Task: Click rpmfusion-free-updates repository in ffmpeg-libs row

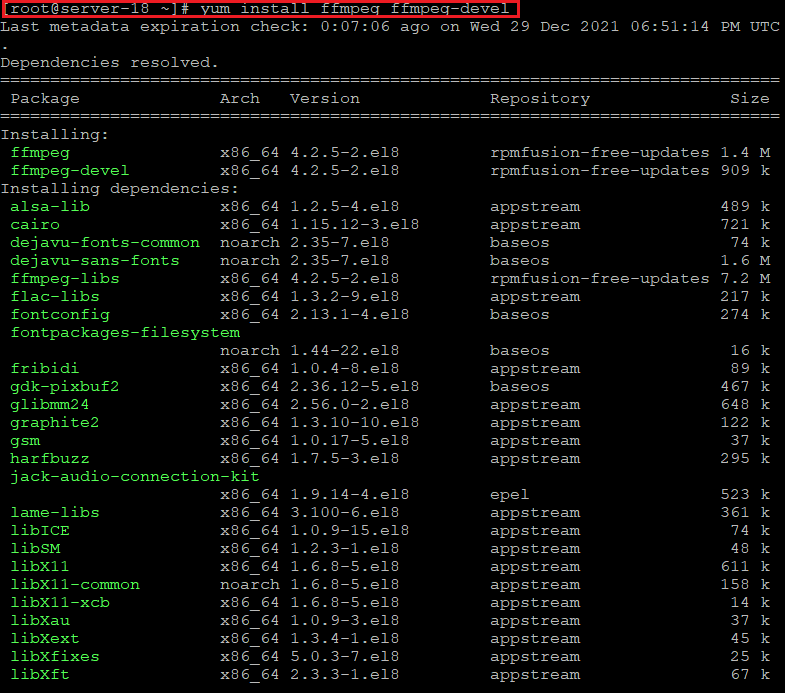Action: [x=600, y=279]
